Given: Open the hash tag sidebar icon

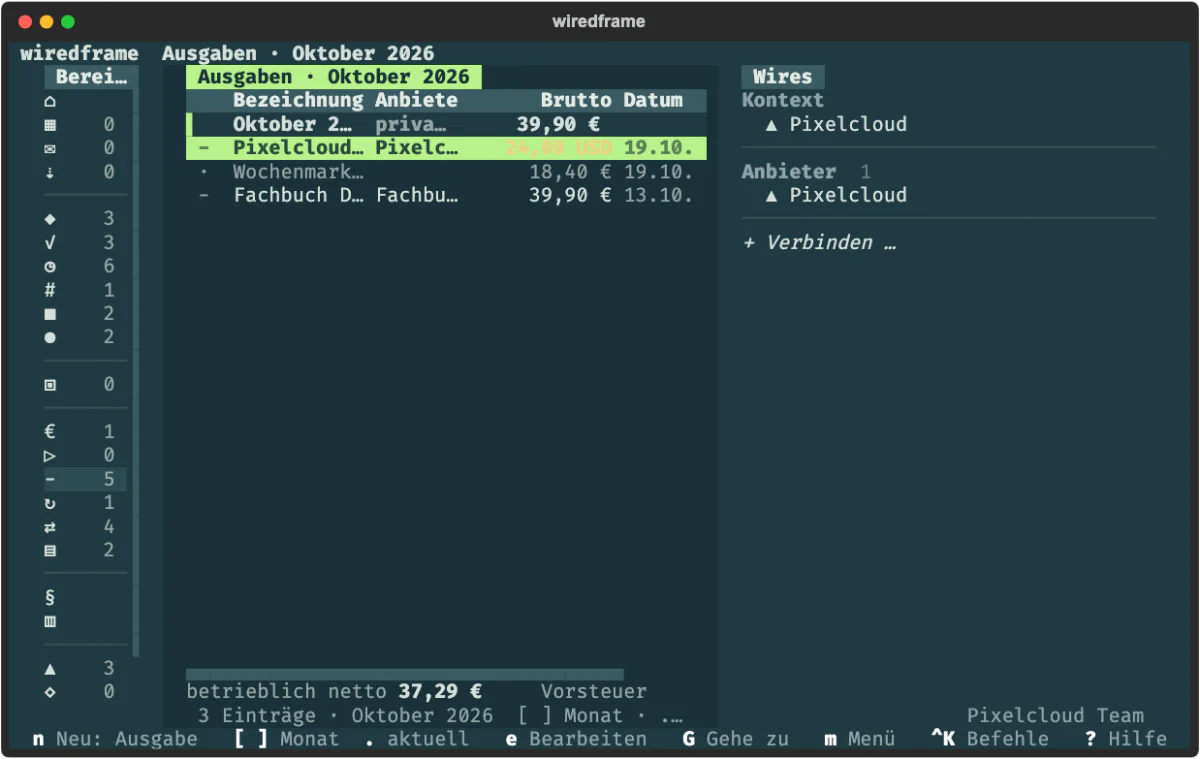Looking at the screenshot, I should pyautogui.click(x=50, y=291).
